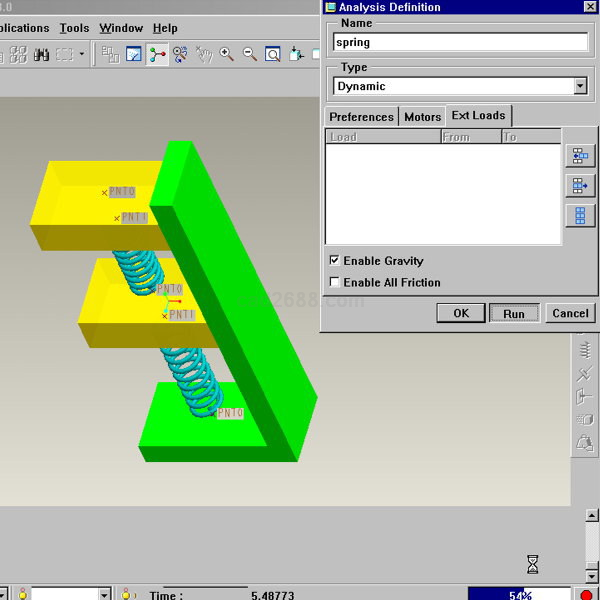The width and height of the screenshot is (600, 600).
Task: Disable the Enable Gravity checkbox
Action: click(x=334, y=261)
